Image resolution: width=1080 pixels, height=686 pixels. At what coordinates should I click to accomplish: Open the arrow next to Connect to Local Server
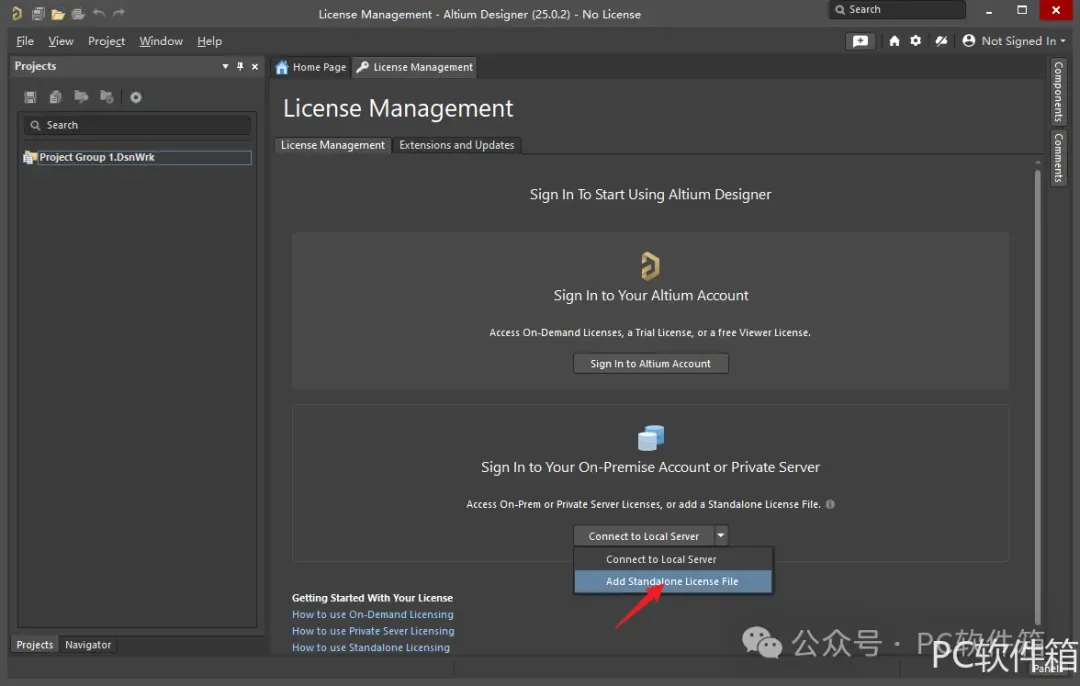[720, 535]
